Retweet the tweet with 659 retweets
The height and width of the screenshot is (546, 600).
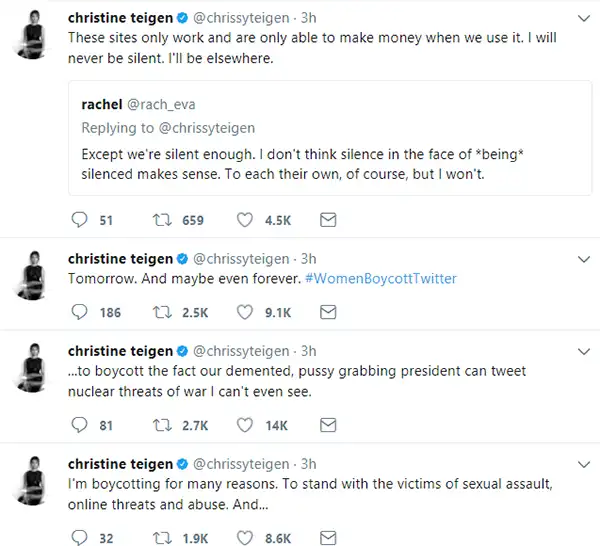tap(162, 220)
